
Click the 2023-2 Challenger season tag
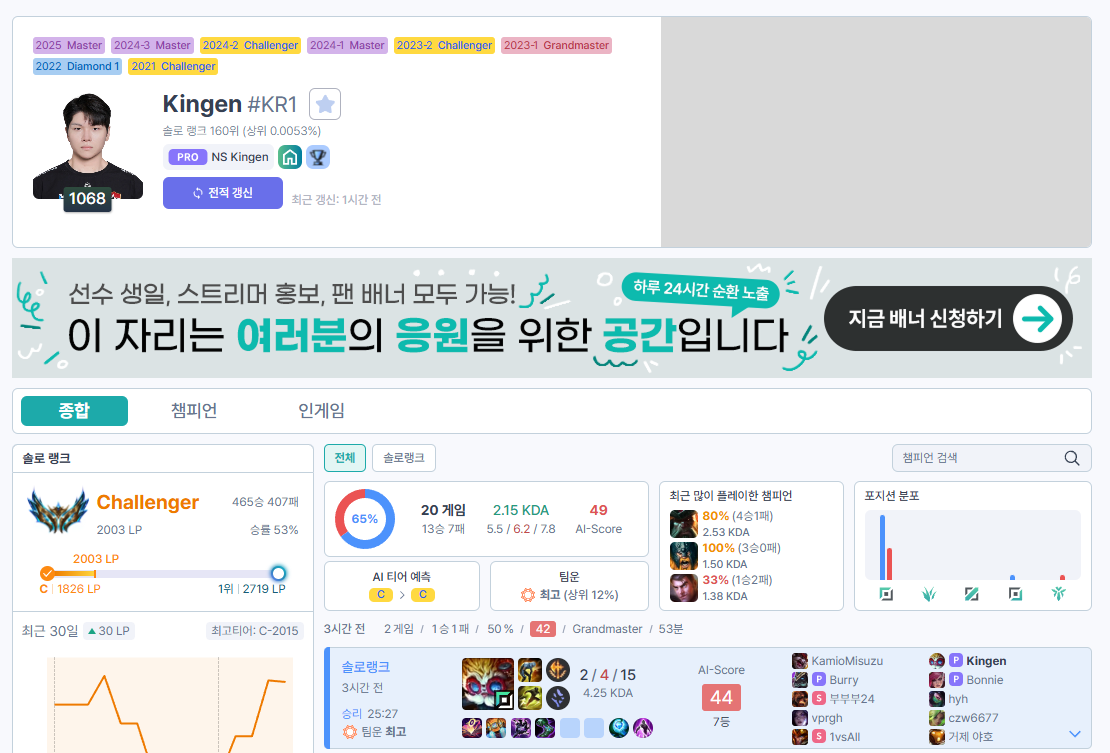(x=444, y=45)
